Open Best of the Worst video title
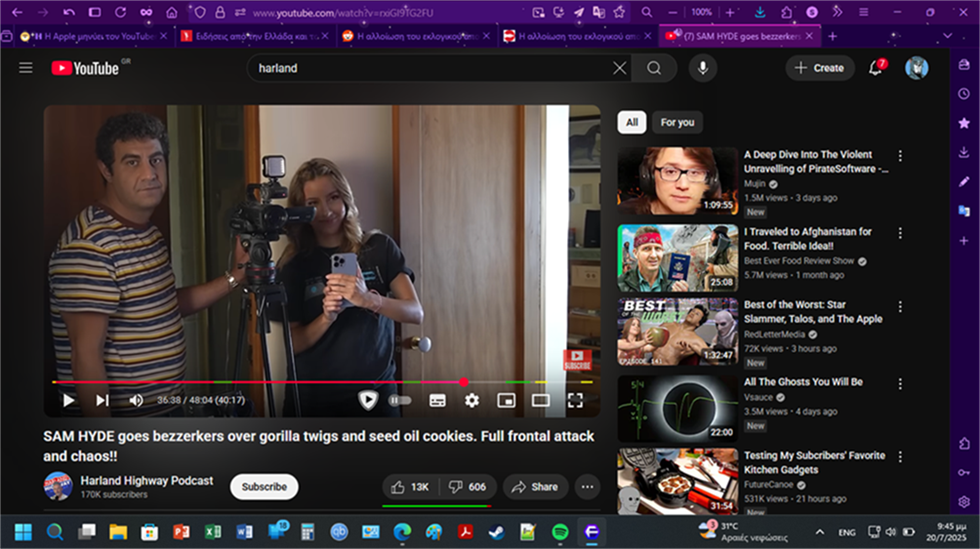980x549 pixels. [813, 311]
